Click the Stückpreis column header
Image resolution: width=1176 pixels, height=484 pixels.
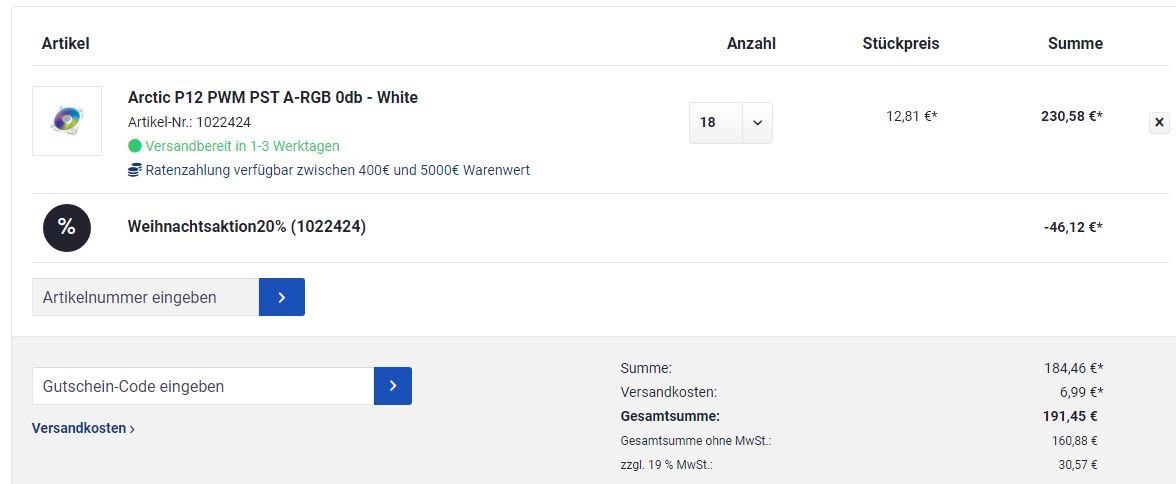click(900, 43)
